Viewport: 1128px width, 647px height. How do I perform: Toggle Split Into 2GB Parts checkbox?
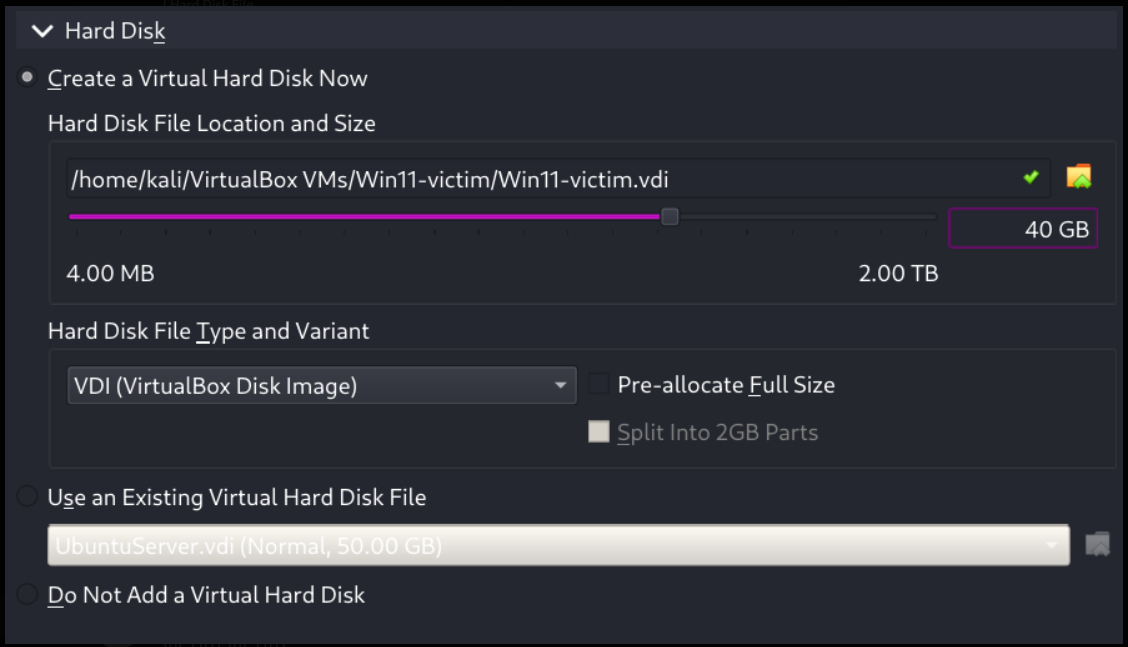pyautogui.click(x=599, y=433)
